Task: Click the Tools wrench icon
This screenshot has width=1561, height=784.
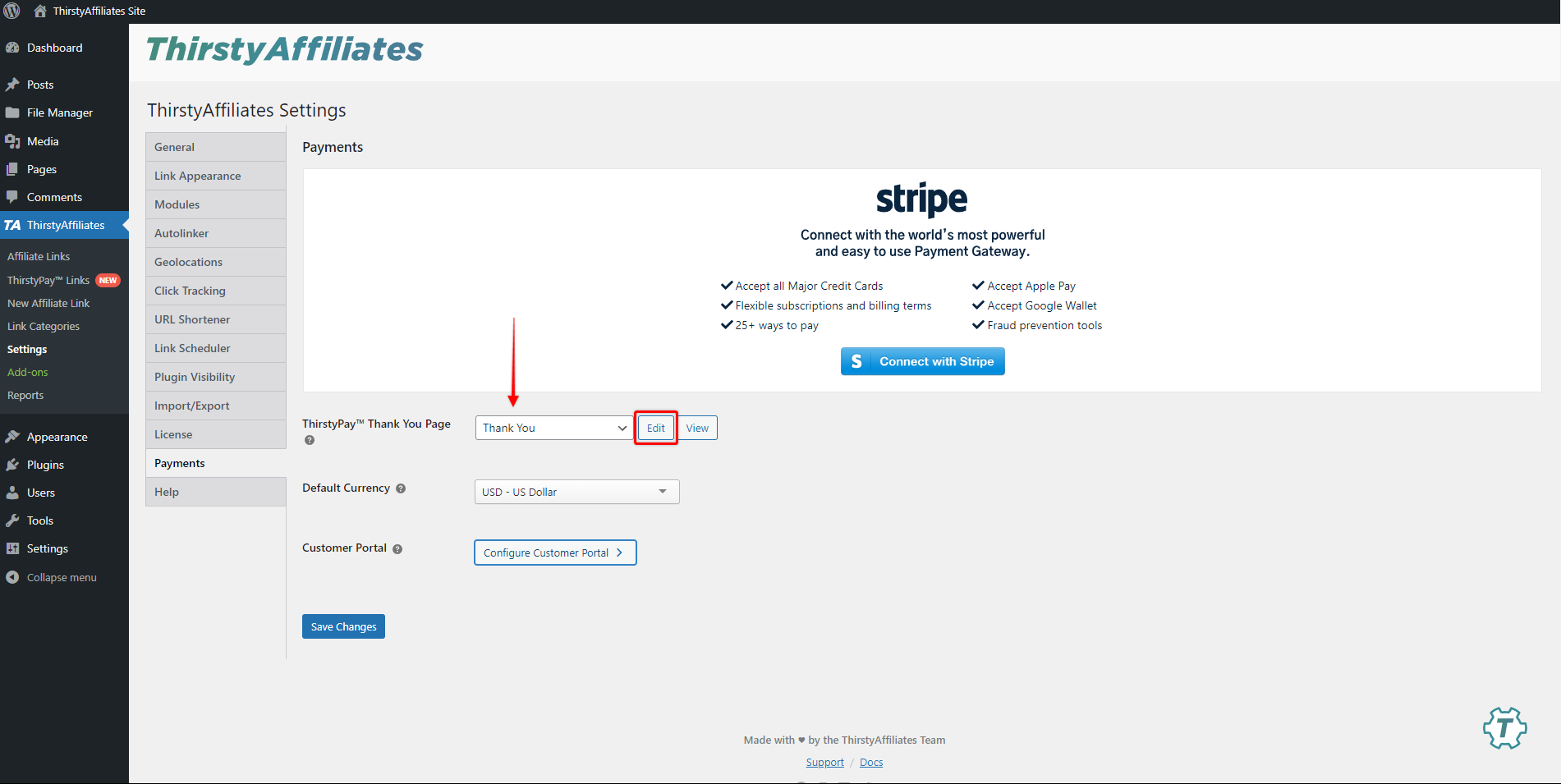Action: point(12,520)
